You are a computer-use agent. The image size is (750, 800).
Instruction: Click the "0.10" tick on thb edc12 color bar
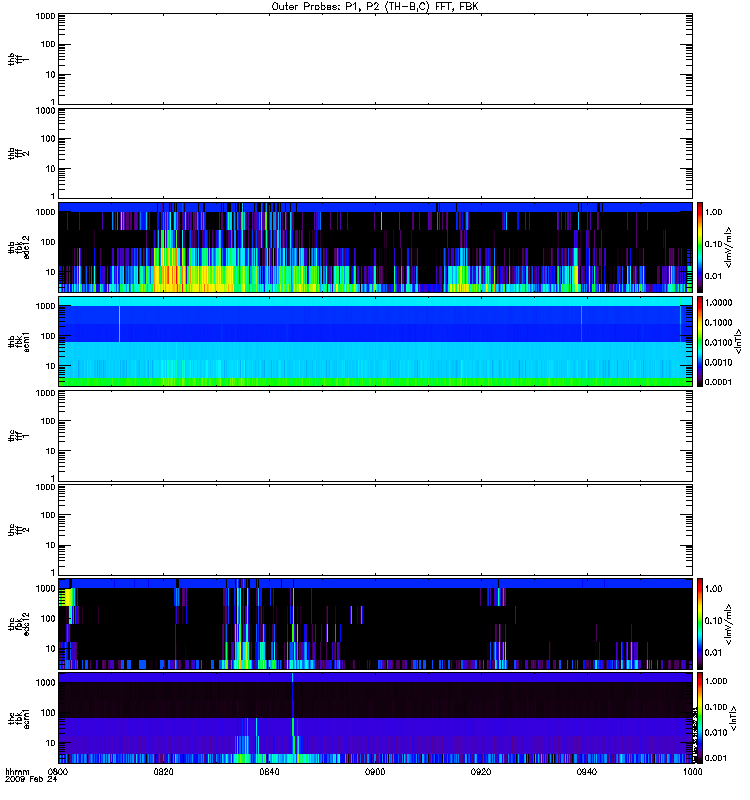(x=714, y=244)
